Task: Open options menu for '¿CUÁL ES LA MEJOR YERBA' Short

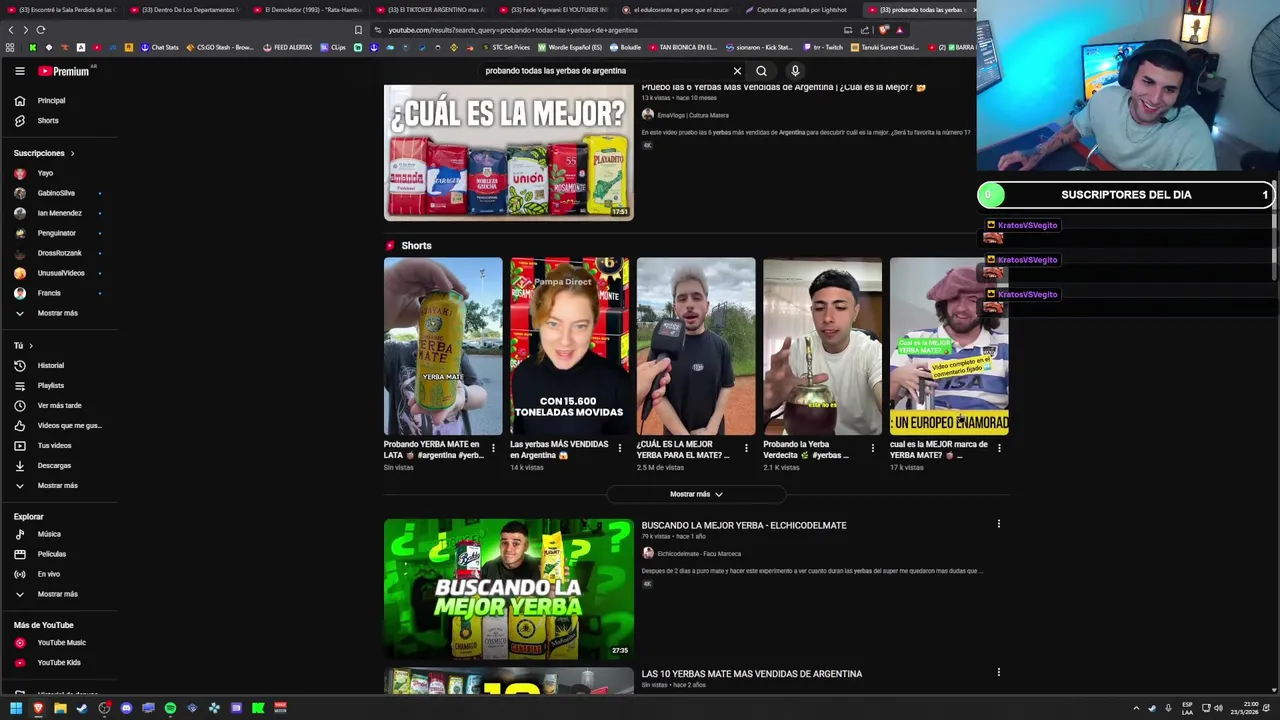Action: coord(746,448)
